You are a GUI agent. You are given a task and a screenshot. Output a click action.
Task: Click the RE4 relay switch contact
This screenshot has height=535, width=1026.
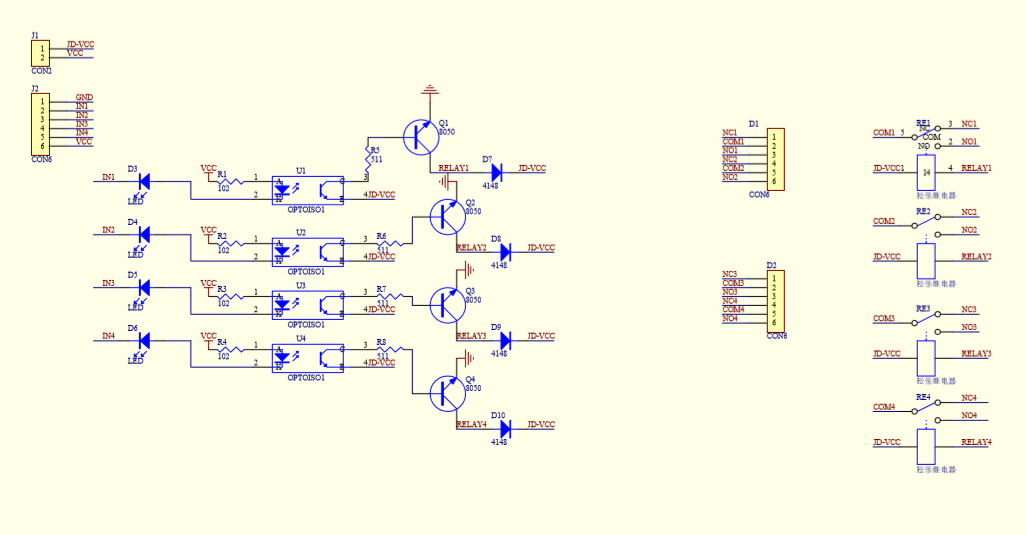926,409
